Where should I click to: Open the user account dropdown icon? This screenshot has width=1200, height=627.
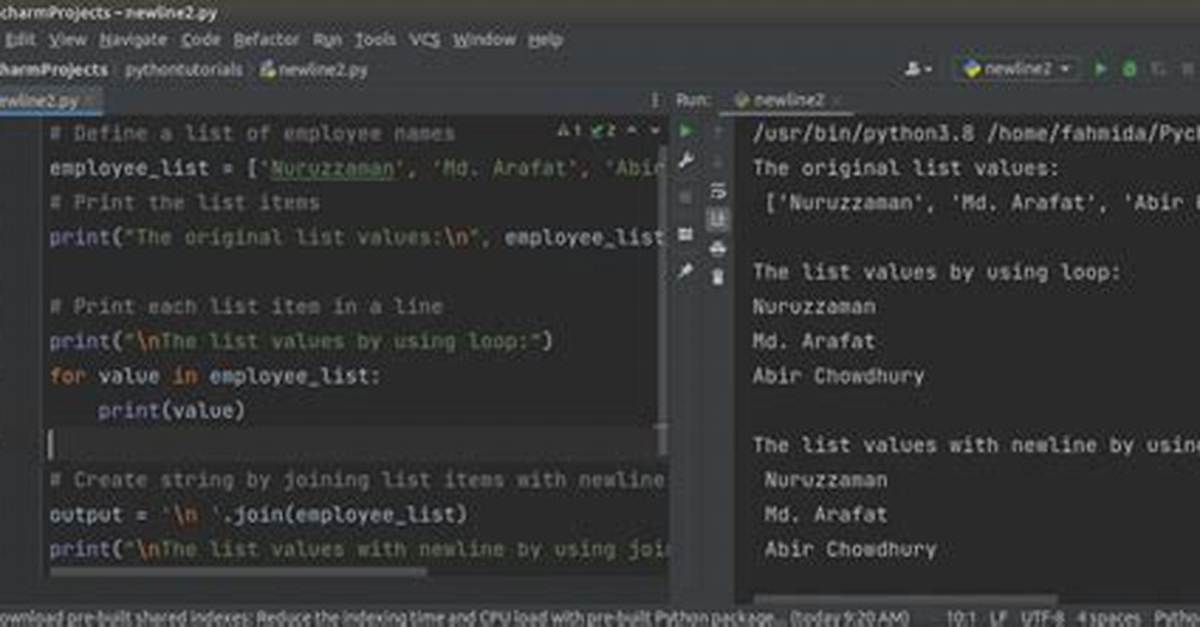click(x=917, y=69)
